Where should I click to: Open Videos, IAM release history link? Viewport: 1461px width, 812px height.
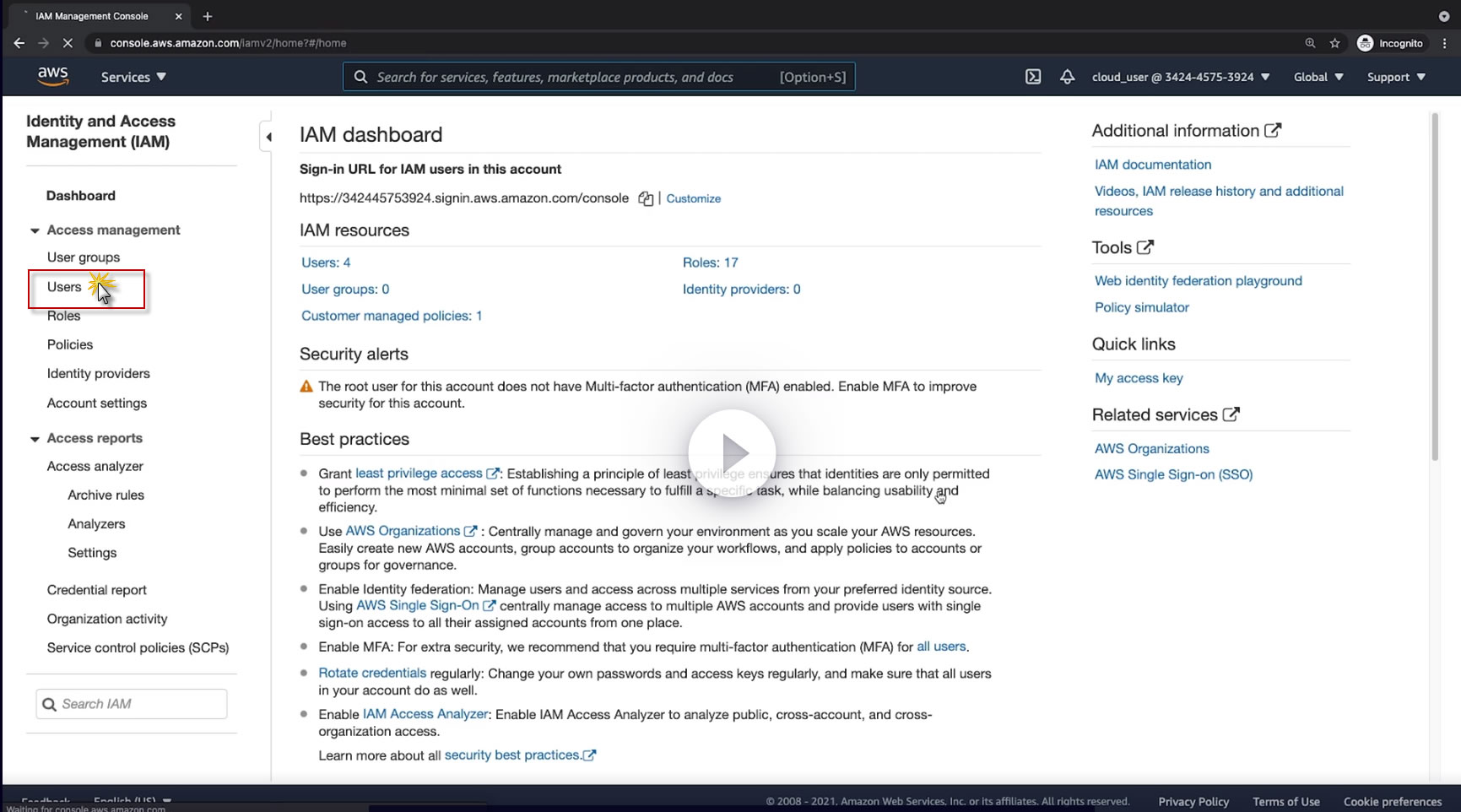tap(1219, 201)
